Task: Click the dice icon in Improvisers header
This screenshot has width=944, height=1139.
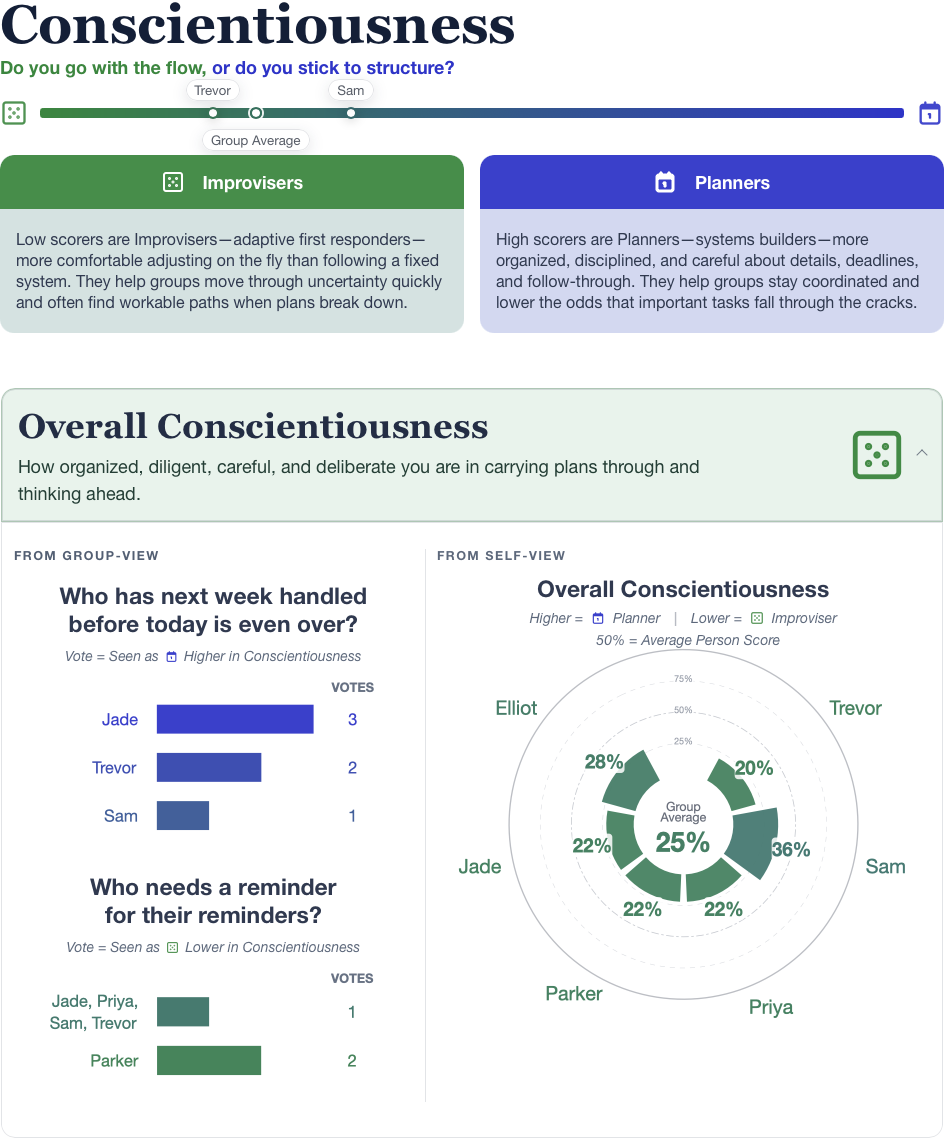Action: [173, 182]
